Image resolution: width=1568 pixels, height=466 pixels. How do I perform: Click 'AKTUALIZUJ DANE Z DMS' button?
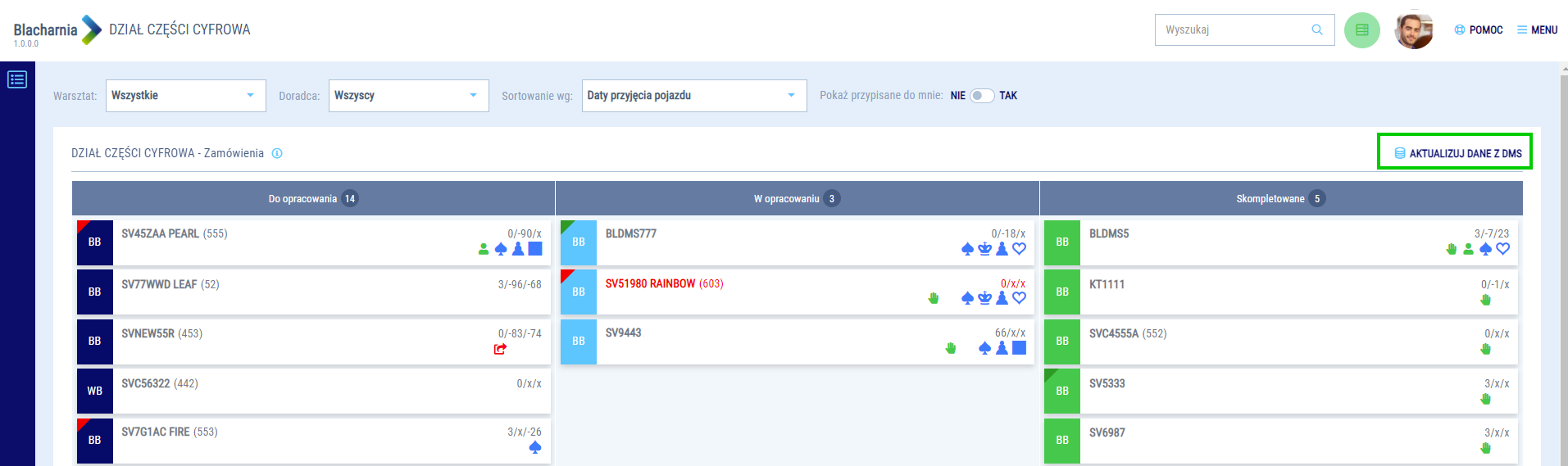[x=1456, y=153]
